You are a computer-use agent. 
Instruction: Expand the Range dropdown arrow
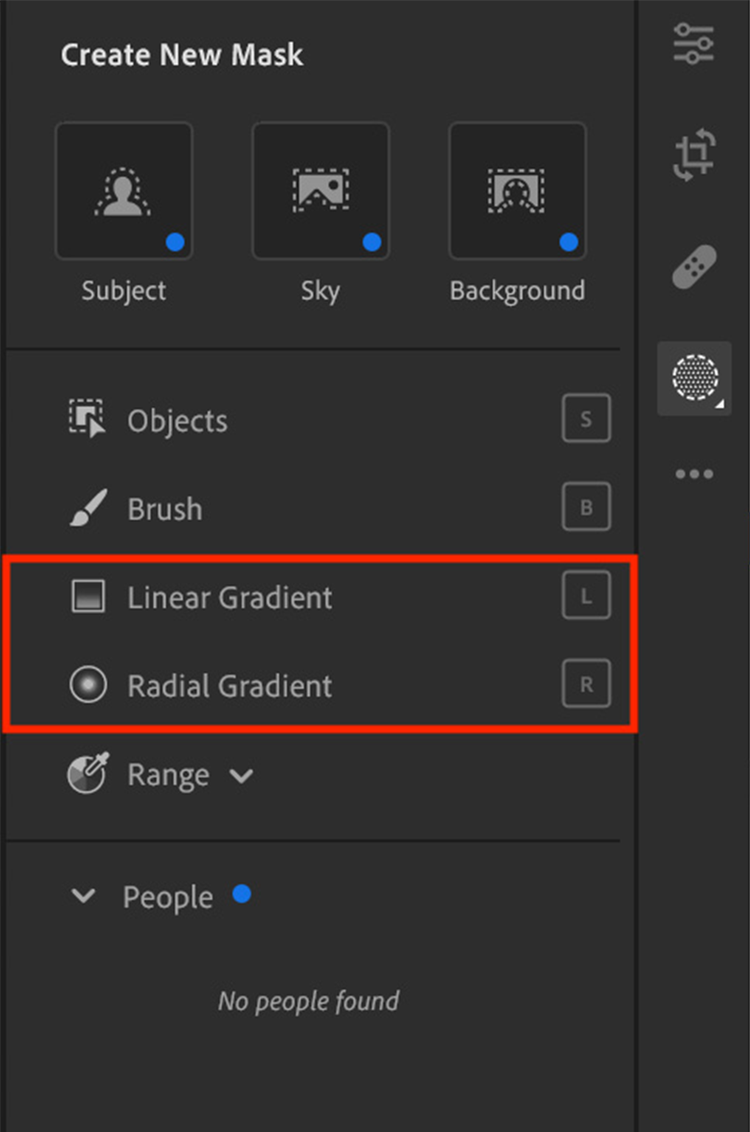[x=241, y=776]
